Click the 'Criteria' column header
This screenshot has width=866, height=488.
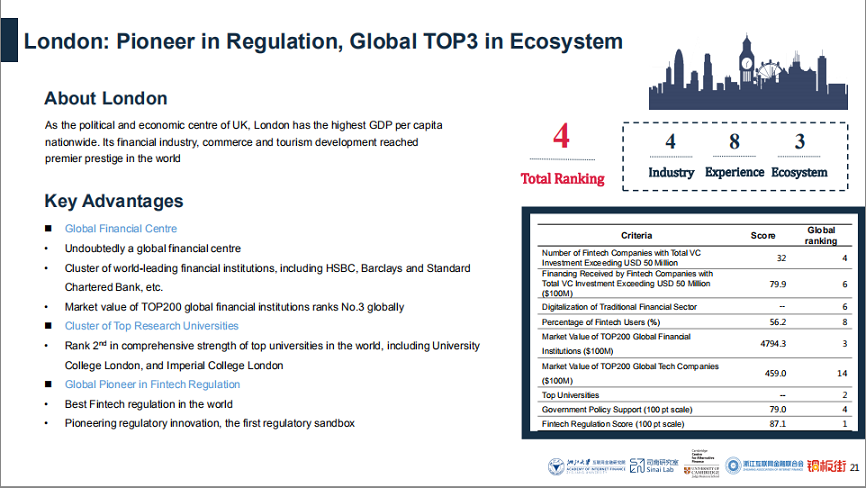[636, 236]
